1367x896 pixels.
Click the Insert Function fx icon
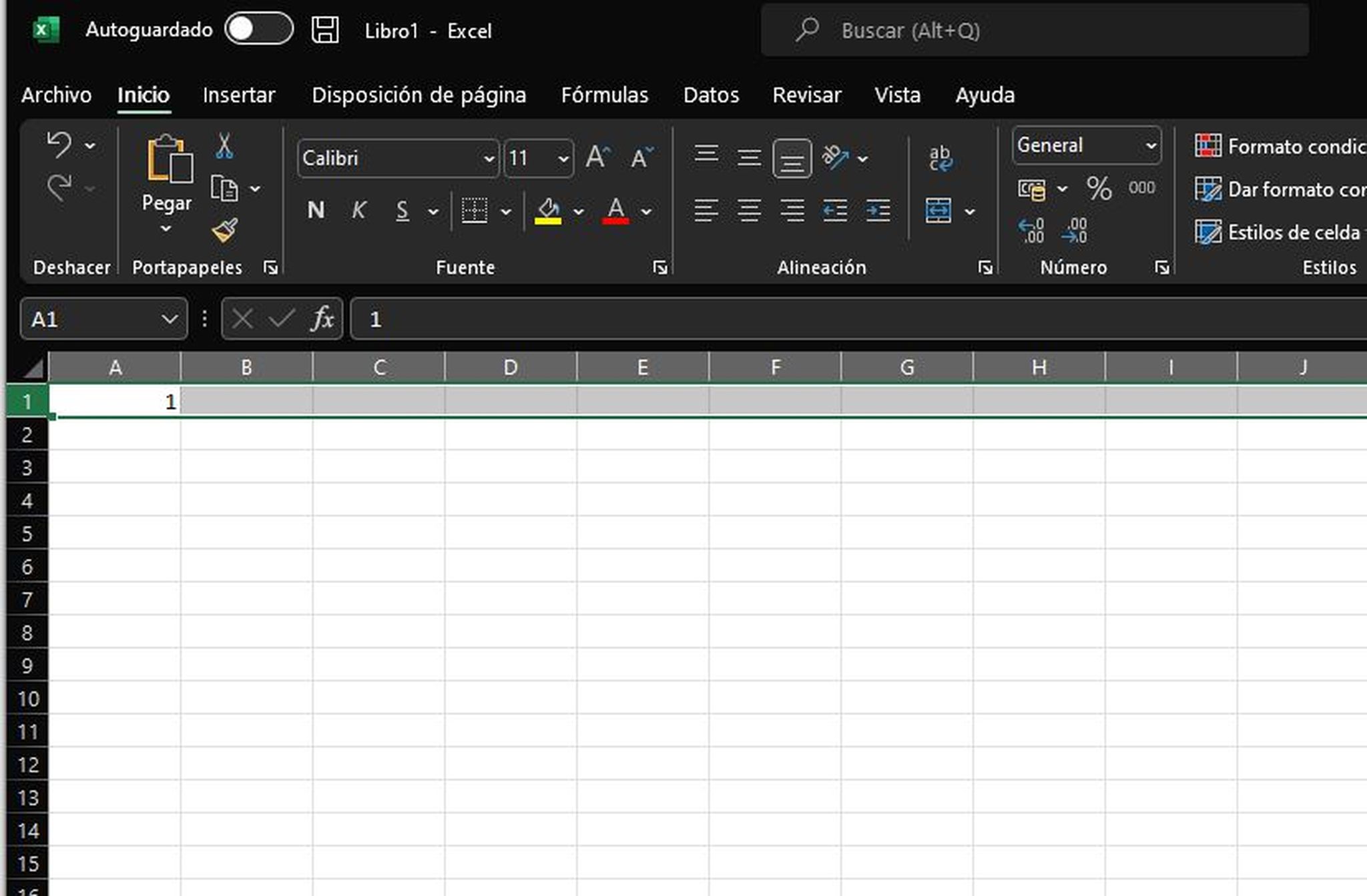click(x=322, y=319)
